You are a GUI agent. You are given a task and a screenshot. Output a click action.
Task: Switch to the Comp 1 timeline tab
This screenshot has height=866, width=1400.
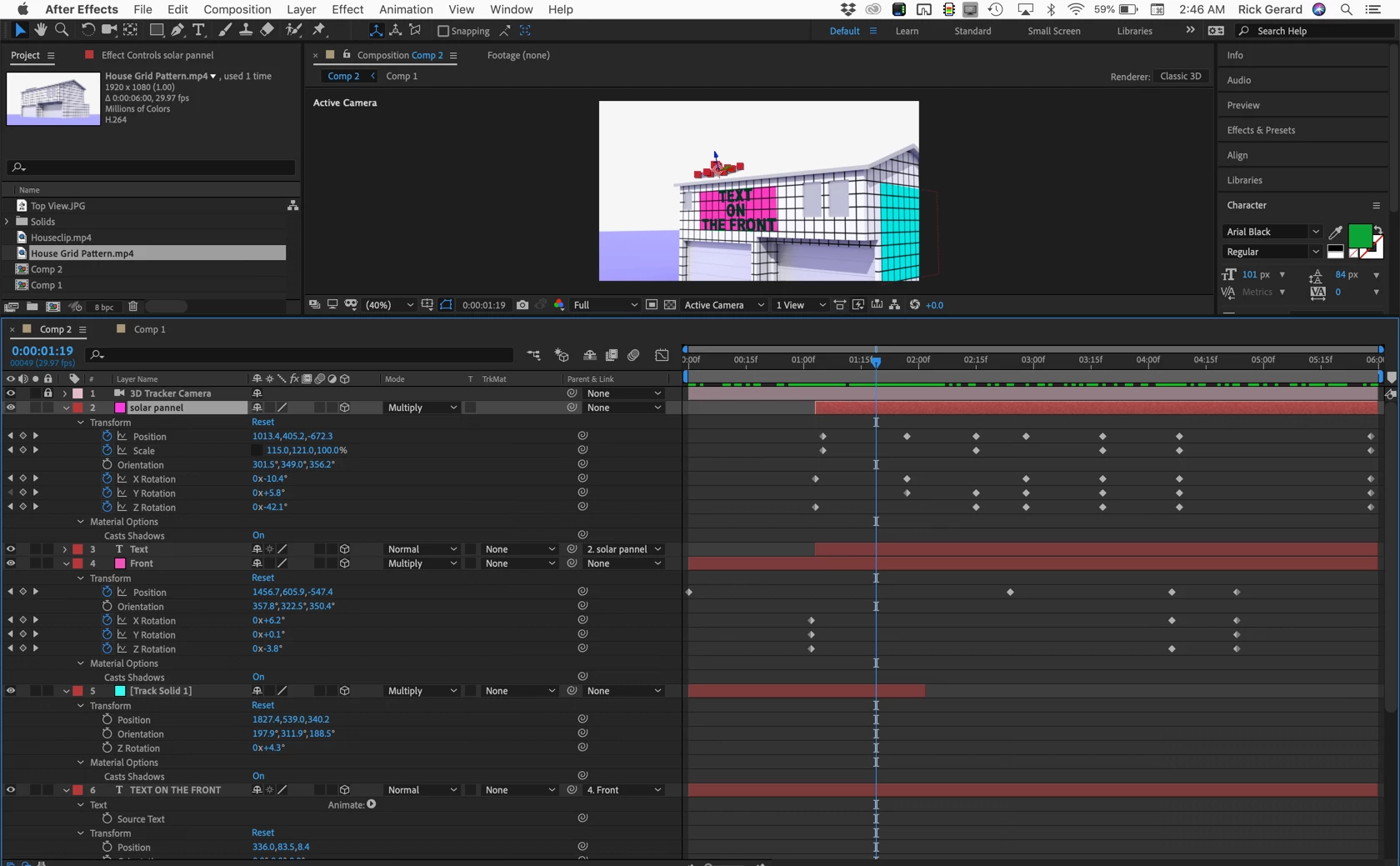pyautogui.click(x=150, y=329)
